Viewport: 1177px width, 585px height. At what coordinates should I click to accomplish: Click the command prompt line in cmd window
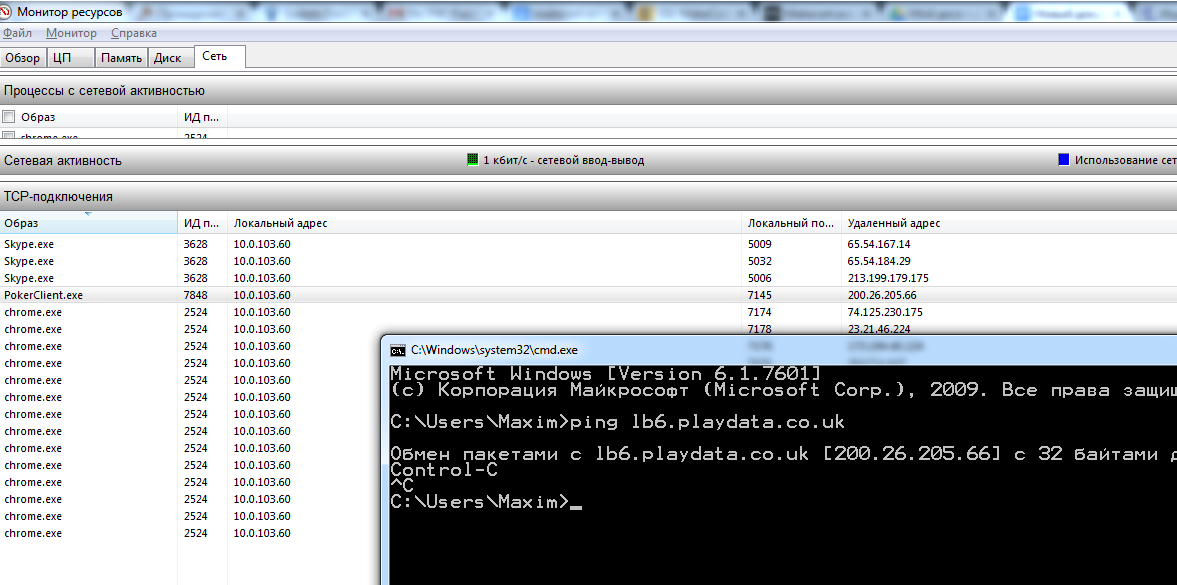coord(486,502)
